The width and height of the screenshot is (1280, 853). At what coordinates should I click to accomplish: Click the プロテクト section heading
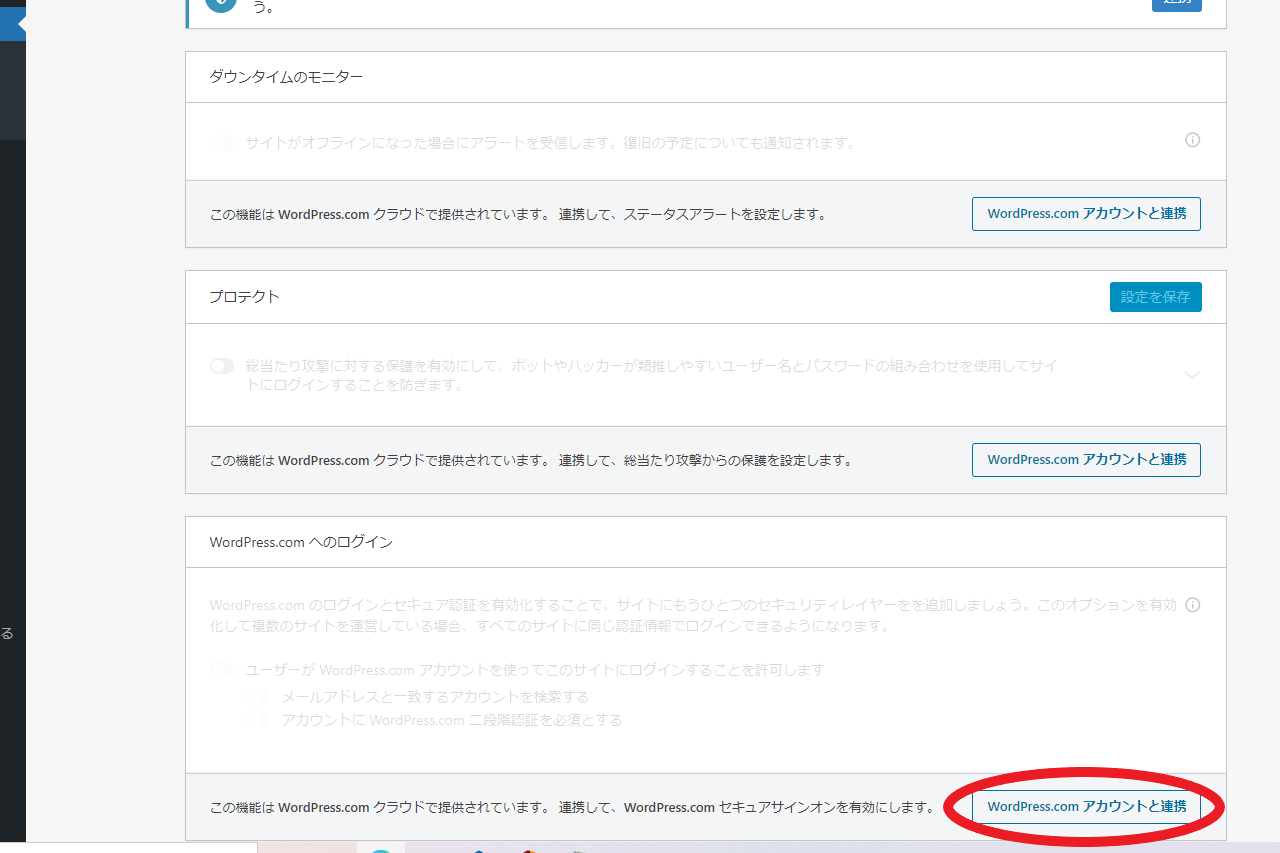click(244, 297)
